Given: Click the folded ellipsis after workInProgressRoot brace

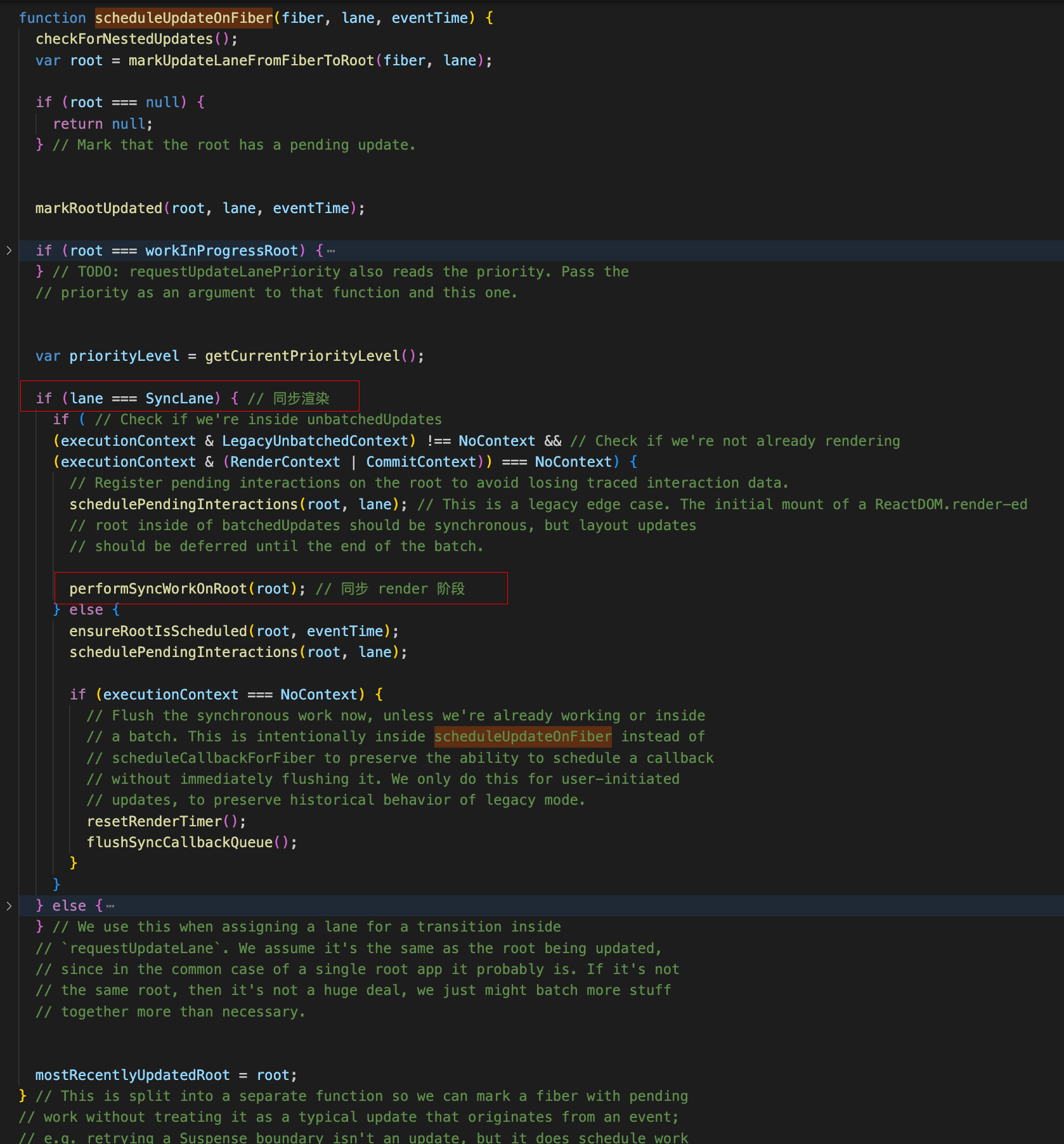Looking at the screenshot, I should tap(331, 251).
